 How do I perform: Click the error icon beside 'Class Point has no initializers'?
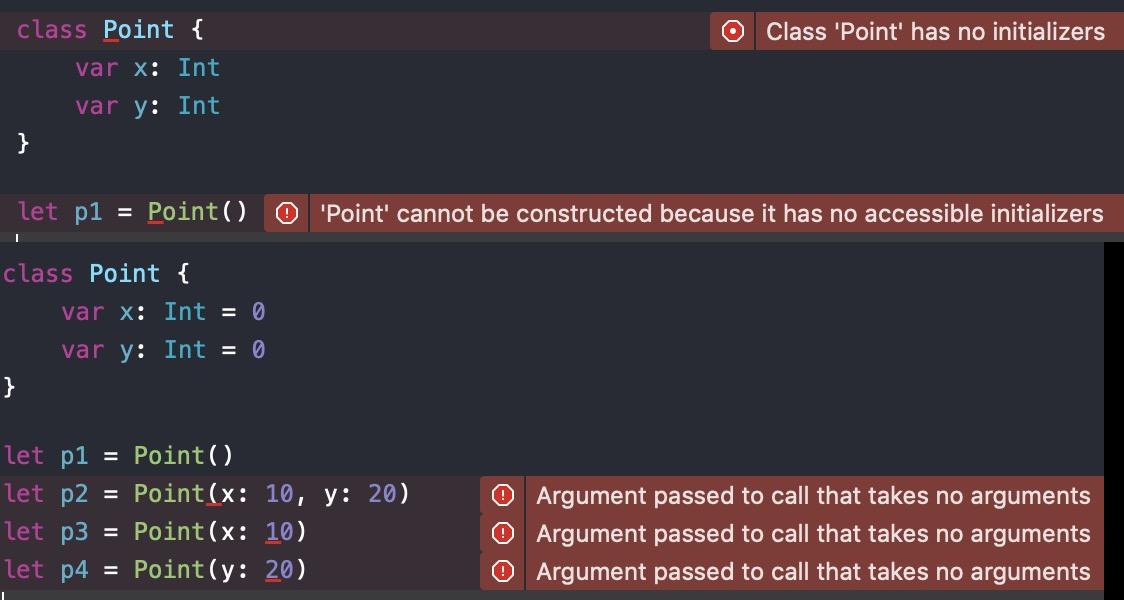coord(733,32)
